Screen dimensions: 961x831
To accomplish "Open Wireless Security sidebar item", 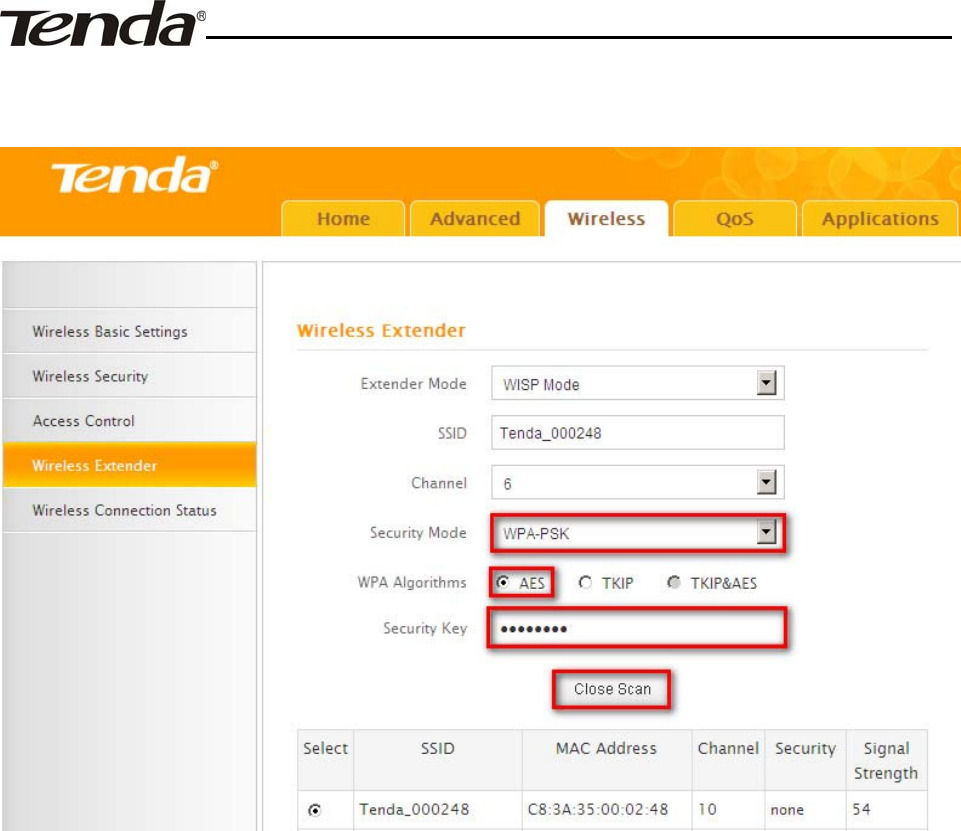I will click(x=129, y=376).
